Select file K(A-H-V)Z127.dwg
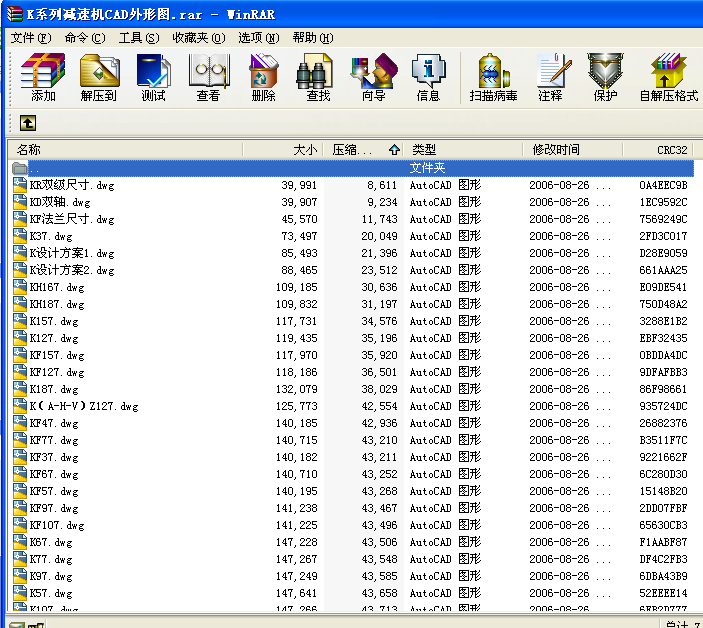 click(x=84, y=407)
